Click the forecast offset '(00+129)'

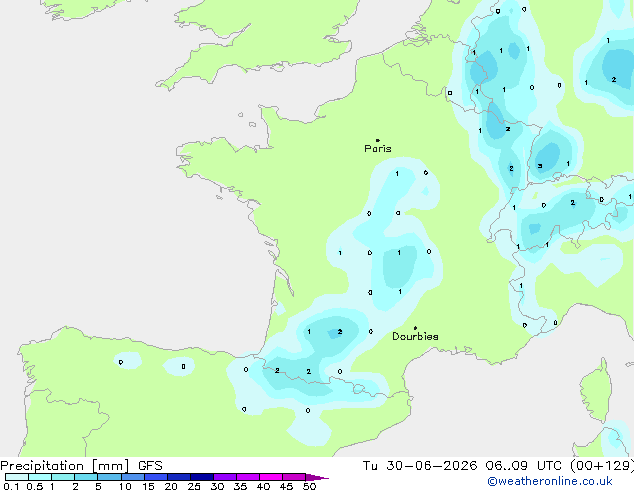602,466
